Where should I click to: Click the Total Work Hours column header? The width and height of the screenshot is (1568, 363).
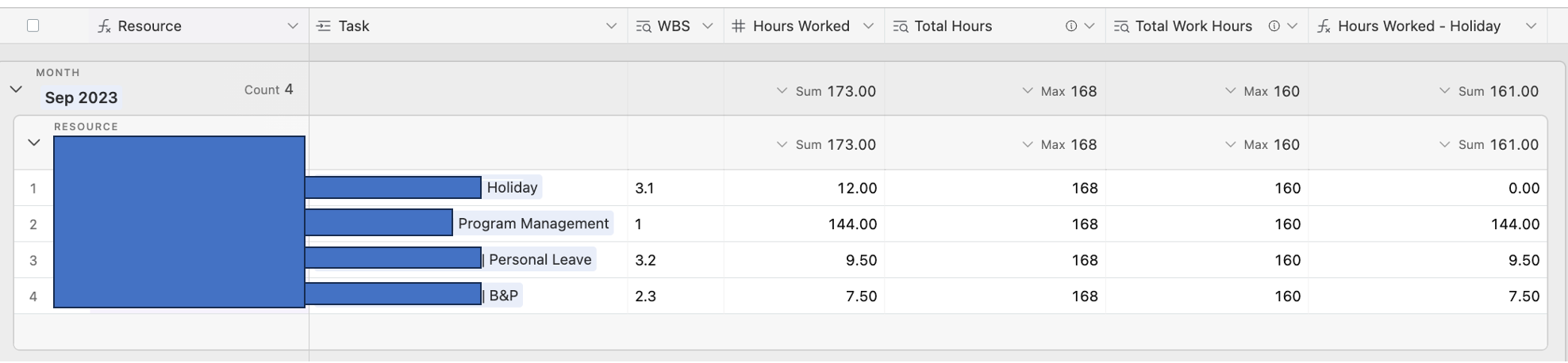[1207, 26]
